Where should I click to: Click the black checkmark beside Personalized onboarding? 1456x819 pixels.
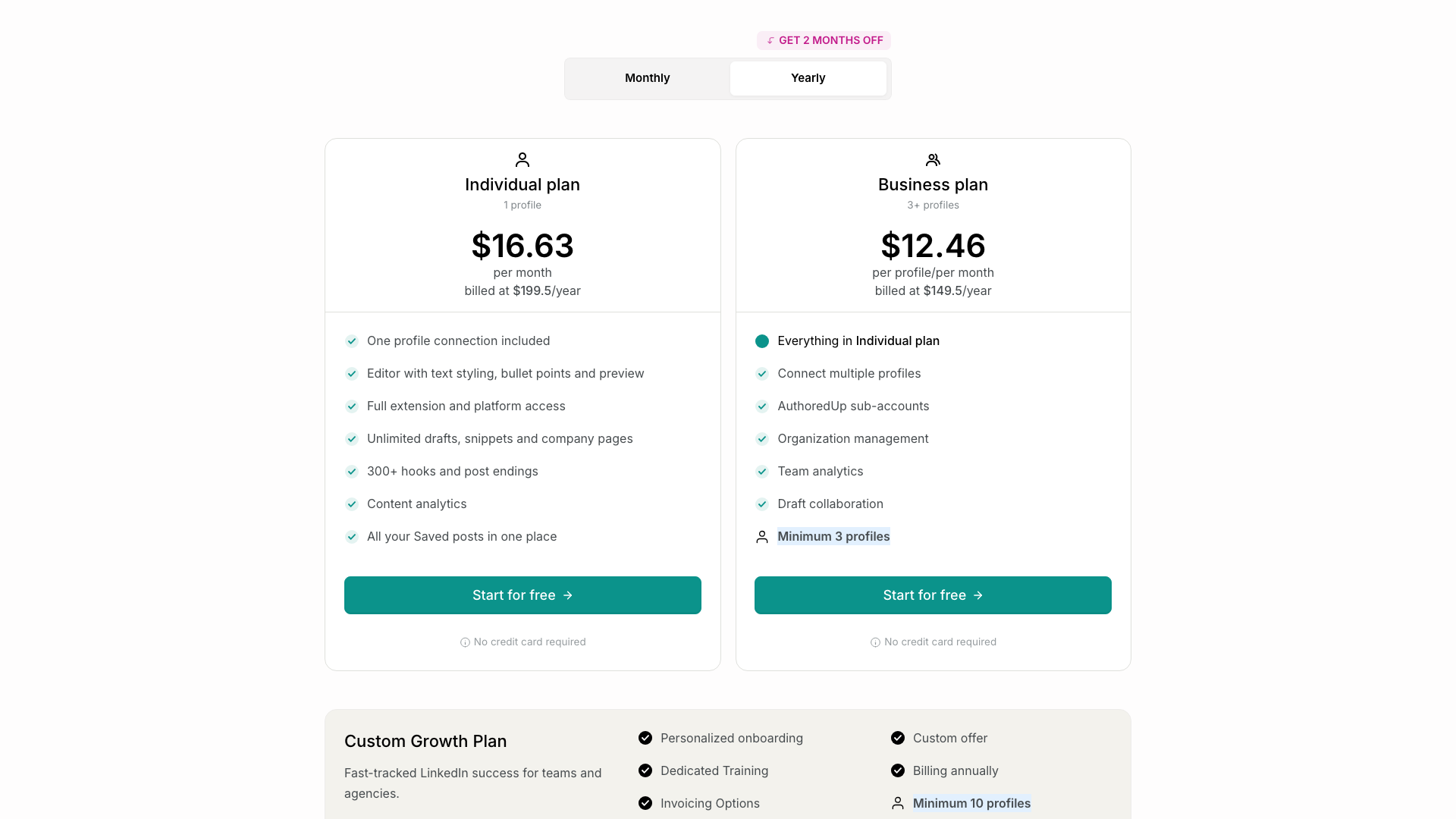pyautogui.click(x=645, y=738)
